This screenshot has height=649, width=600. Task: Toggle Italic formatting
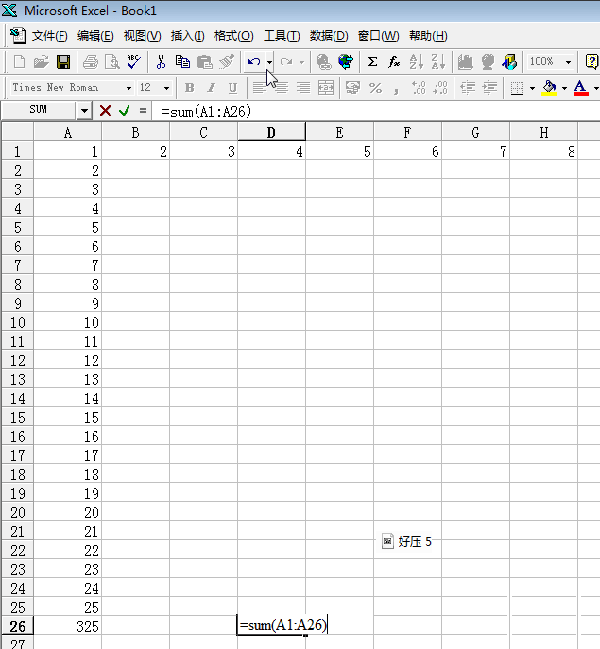211,88
